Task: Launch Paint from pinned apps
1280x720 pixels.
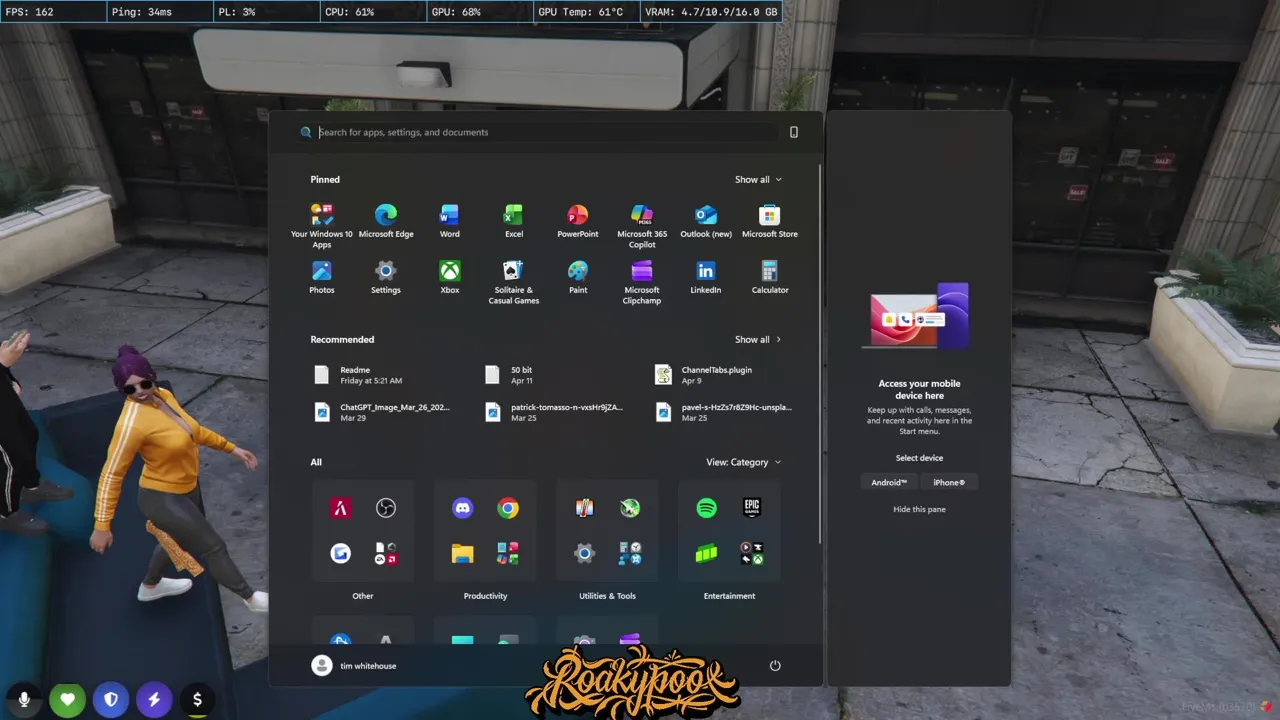Action: [577, 277]
